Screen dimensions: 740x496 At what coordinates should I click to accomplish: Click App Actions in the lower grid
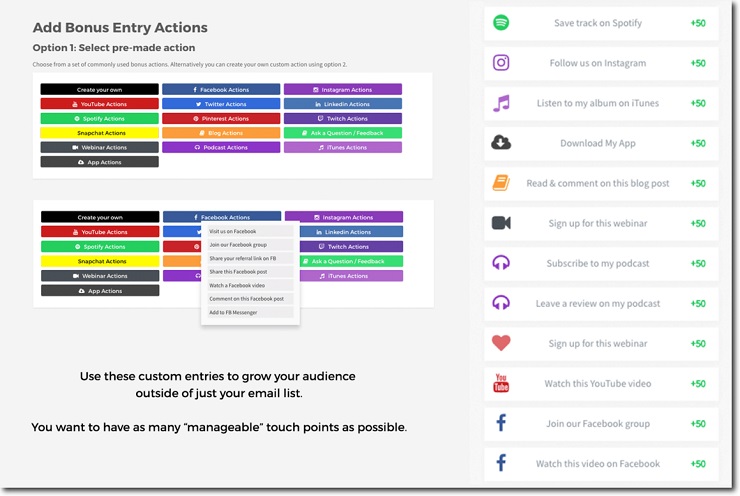tap(100, 291)
